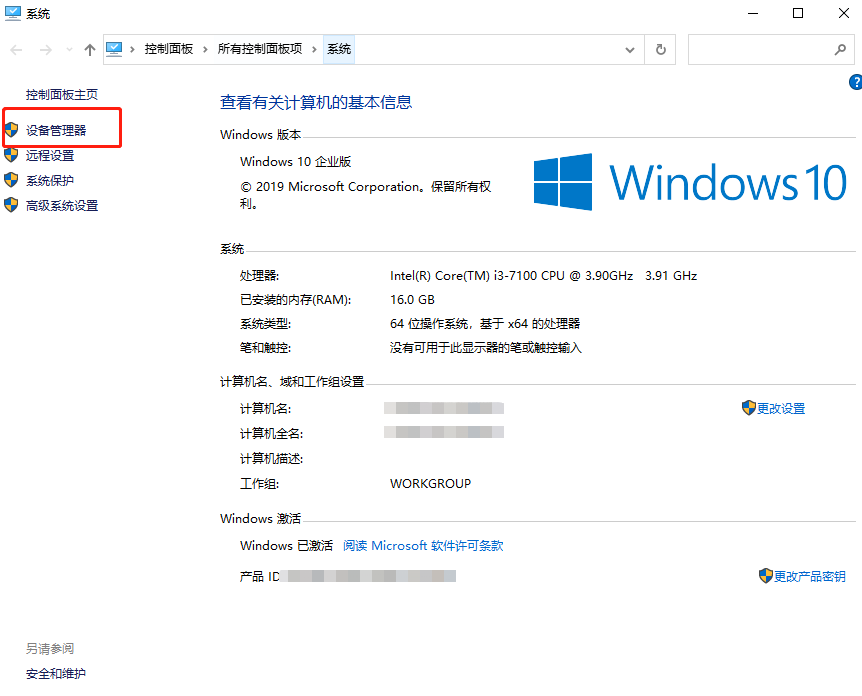Open 设备管理器
This screenshot has height=696, width=862.
56,130
